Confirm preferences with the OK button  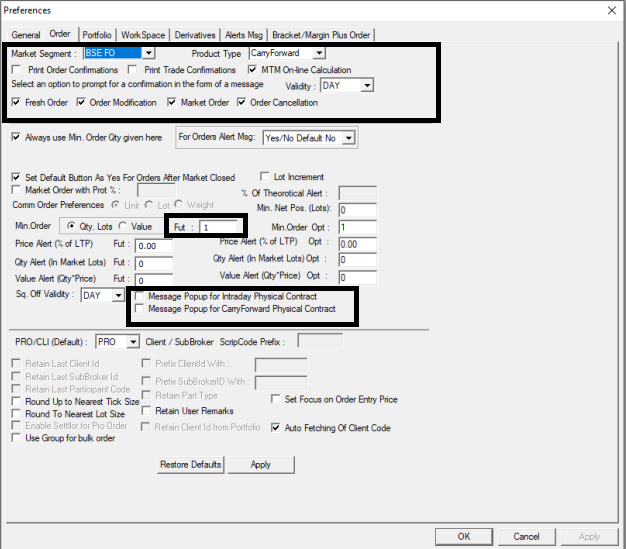[464, 536]
